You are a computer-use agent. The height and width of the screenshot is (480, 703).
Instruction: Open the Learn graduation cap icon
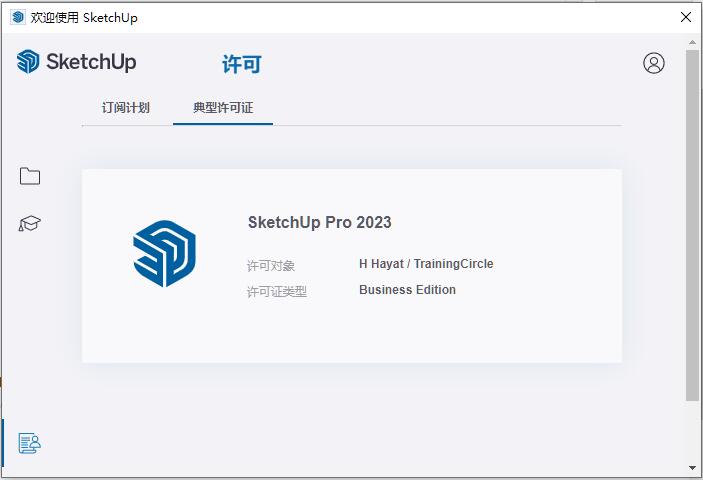click(x=30, y=223)
